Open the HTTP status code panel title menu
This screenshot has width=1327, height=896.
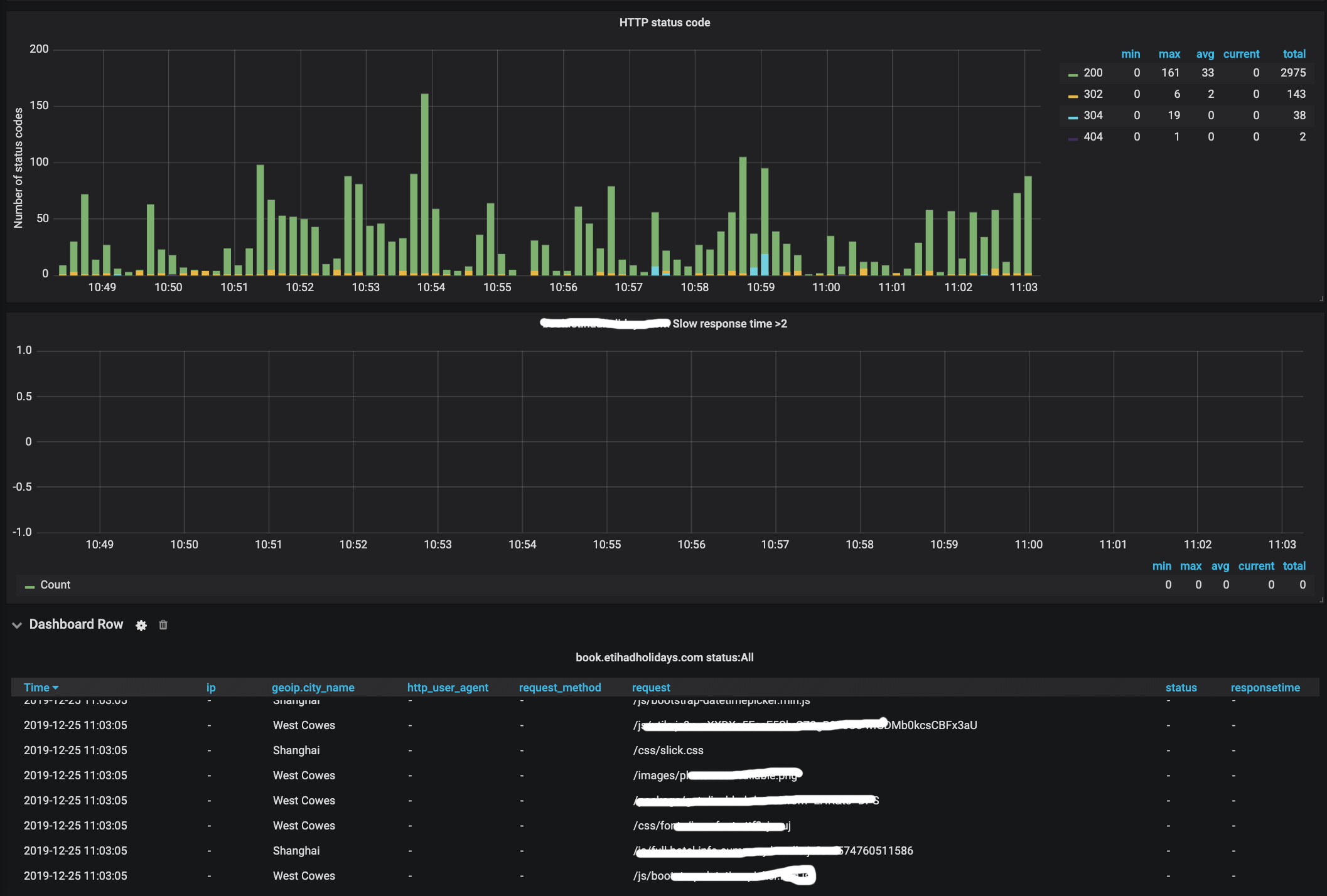pyautogui.click(x=664, y=23)
